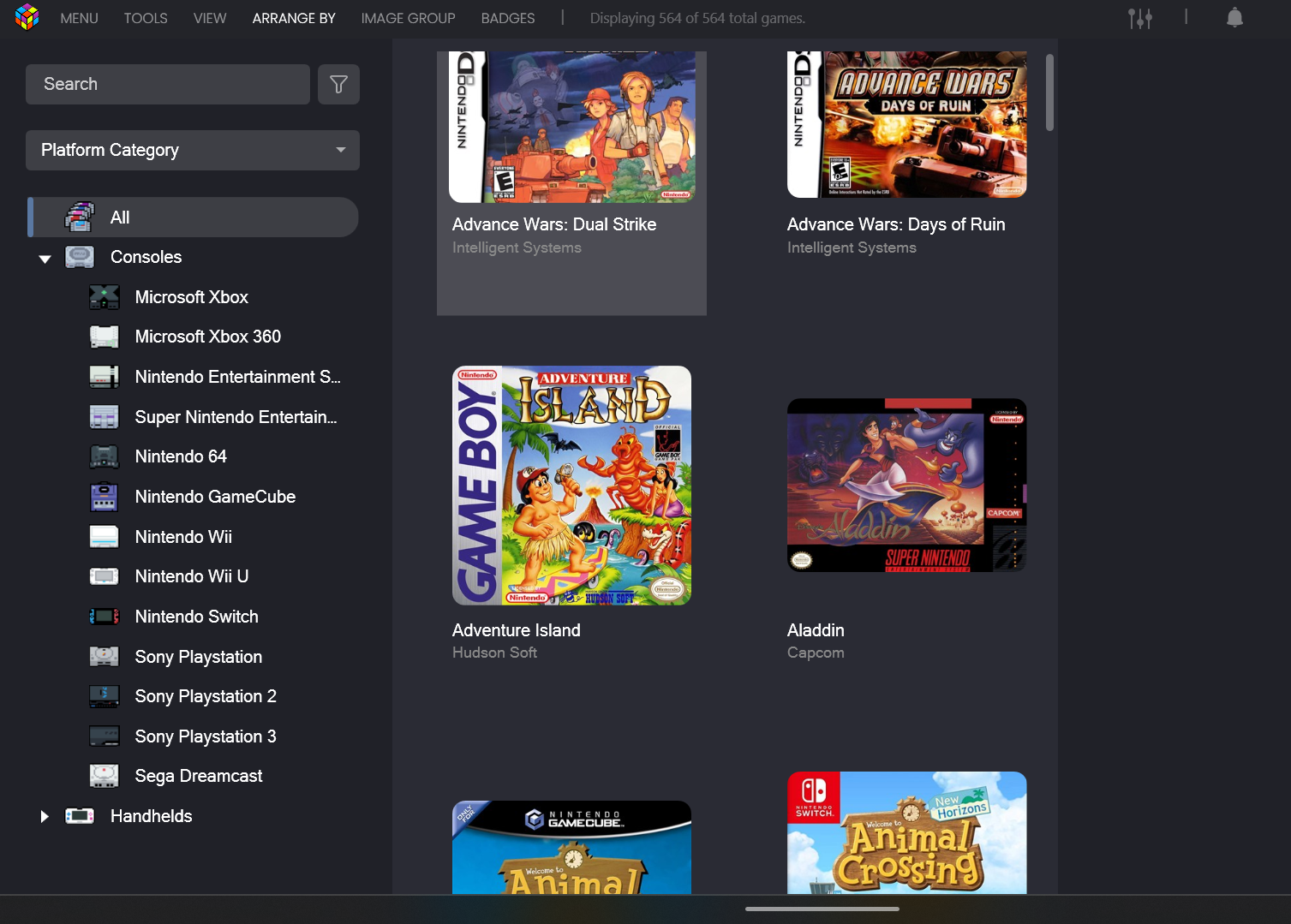
Task: Click the Microsoft Xbox platform icon
Action: pos(105,297)
